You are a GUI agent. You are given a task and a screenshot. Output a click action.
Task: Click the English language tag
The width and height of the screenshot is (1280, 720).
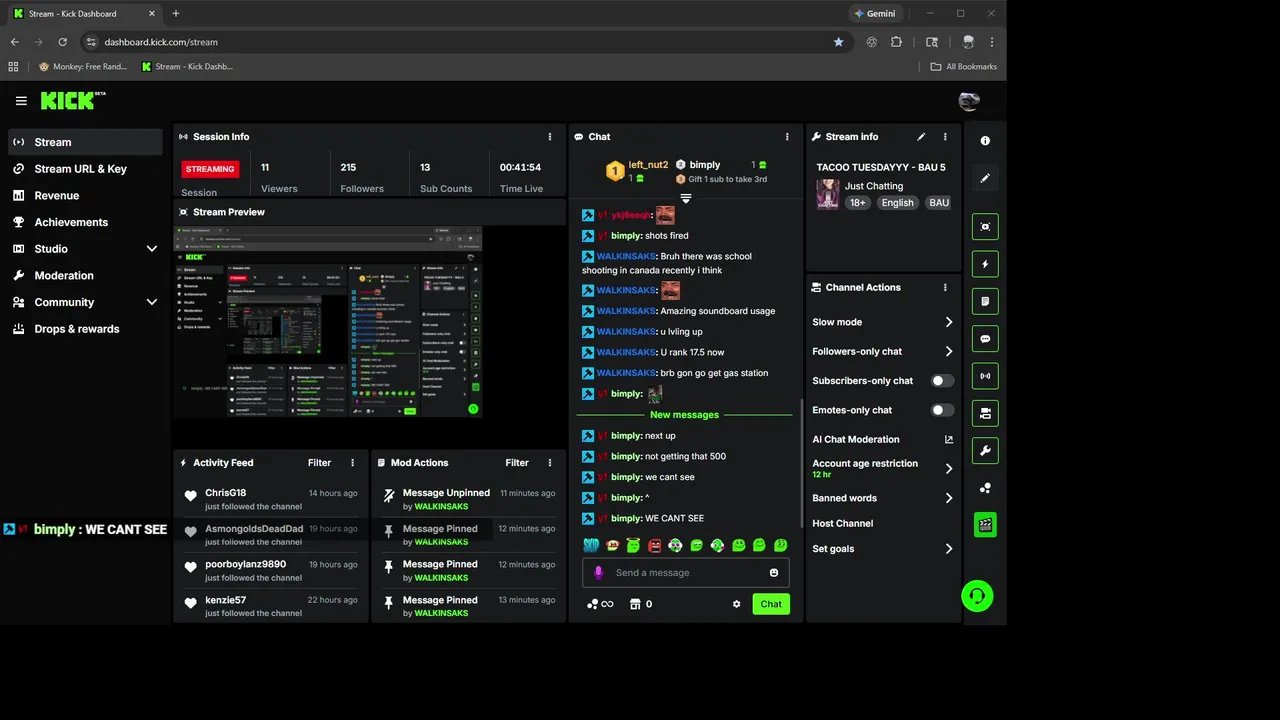click(897, 202)
